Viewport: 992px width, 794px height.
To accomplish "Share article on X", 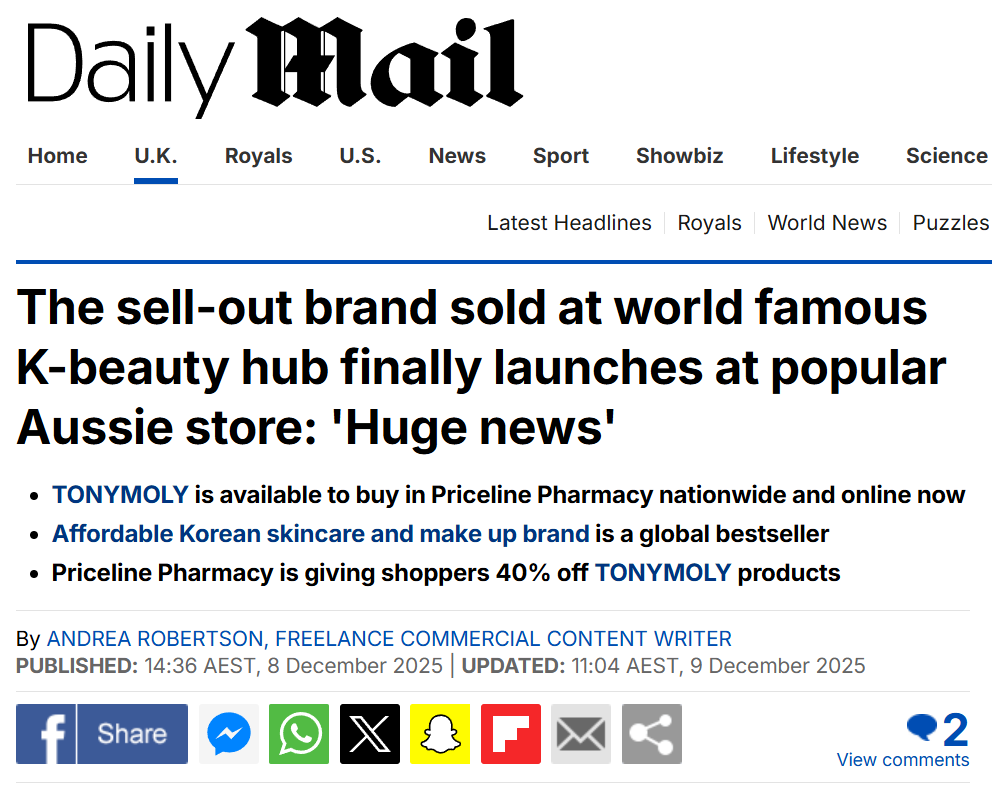I will tap(370, 734).
